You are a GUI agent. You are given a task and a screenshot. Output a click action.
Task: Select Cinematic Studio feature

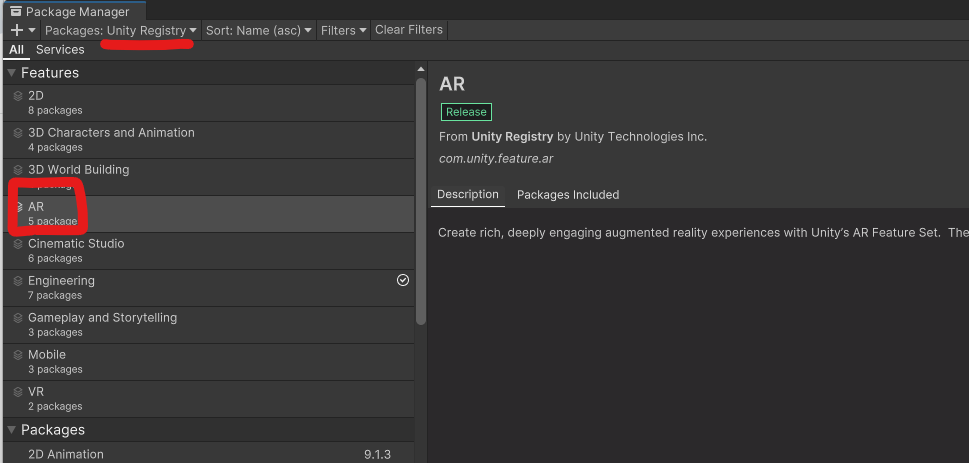(x=209, y=251)
